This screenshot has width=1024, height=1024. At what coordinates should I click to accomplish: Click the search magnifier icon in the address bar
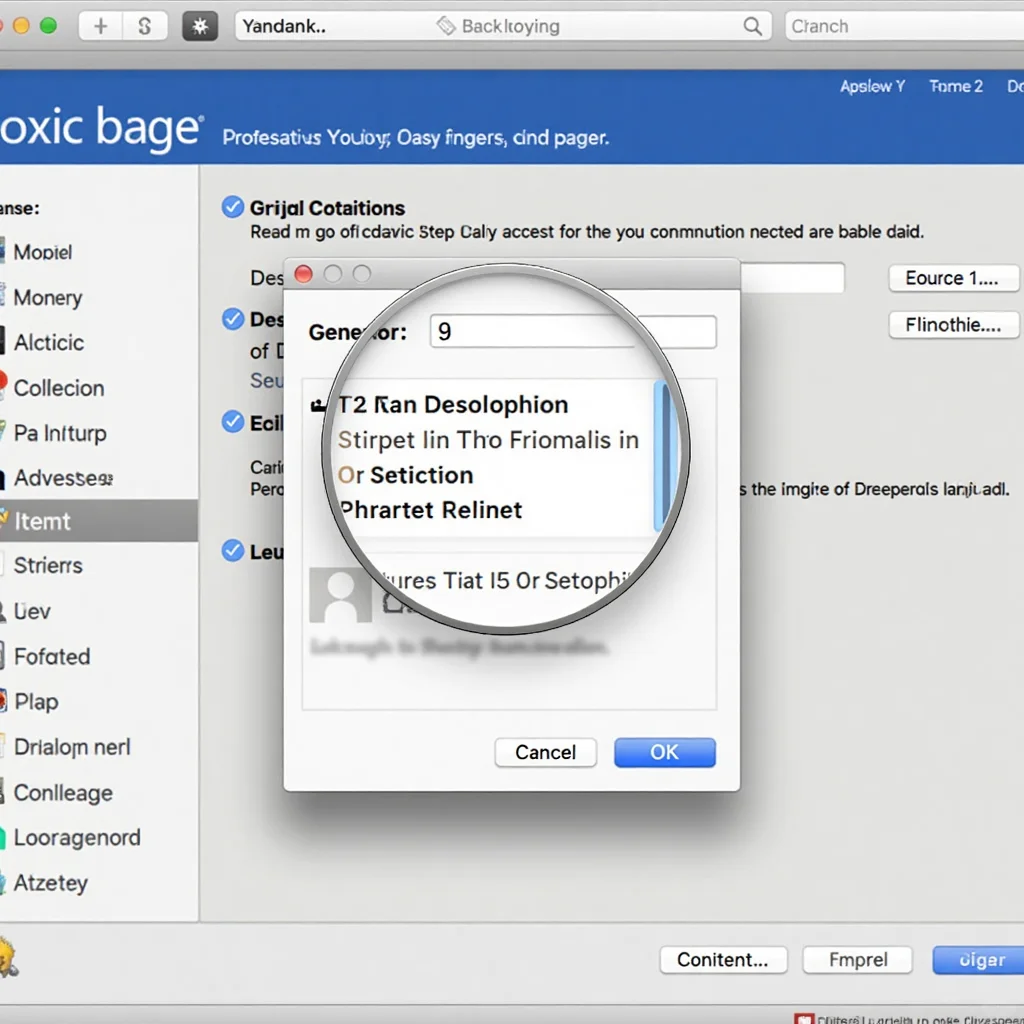tap(752, 26)
